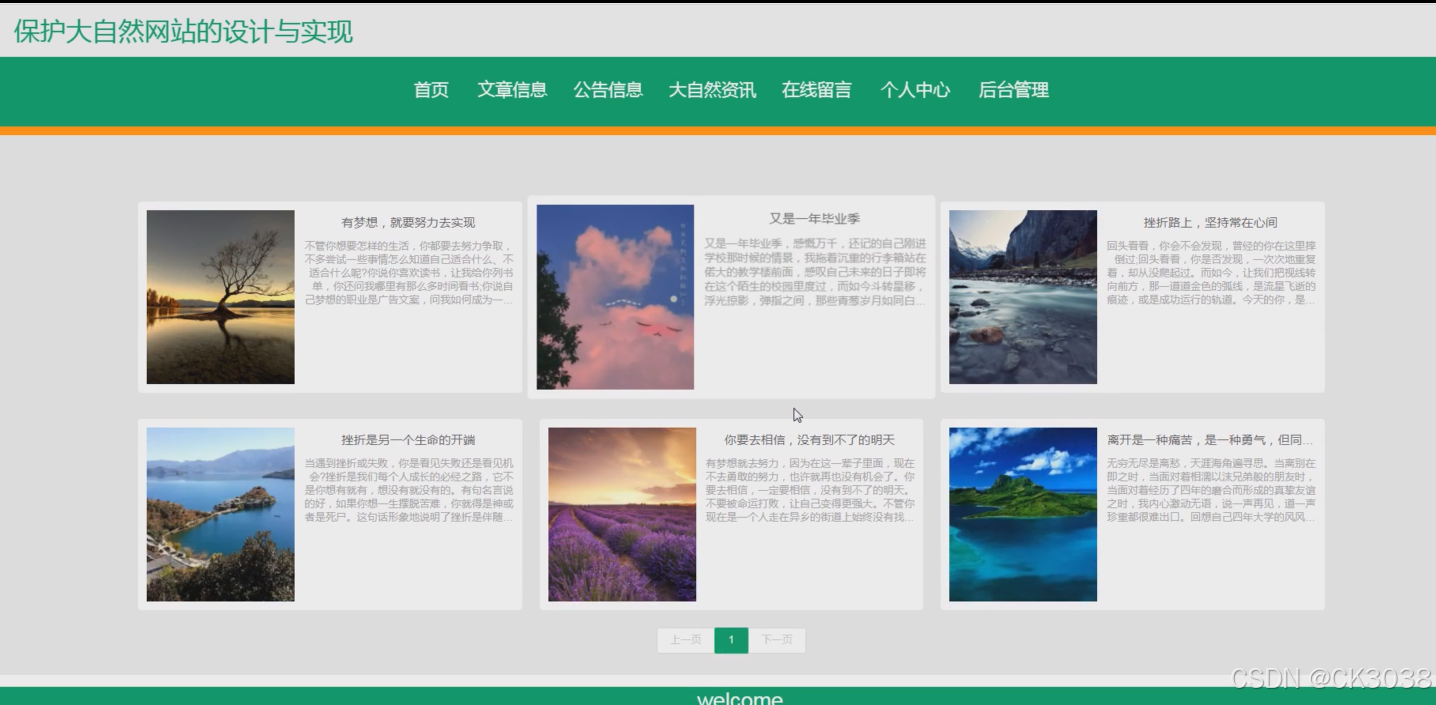Screen dimensions: 1436x705
Task: Click the sunset tree thumbnail image
Action: pos(219,295)
